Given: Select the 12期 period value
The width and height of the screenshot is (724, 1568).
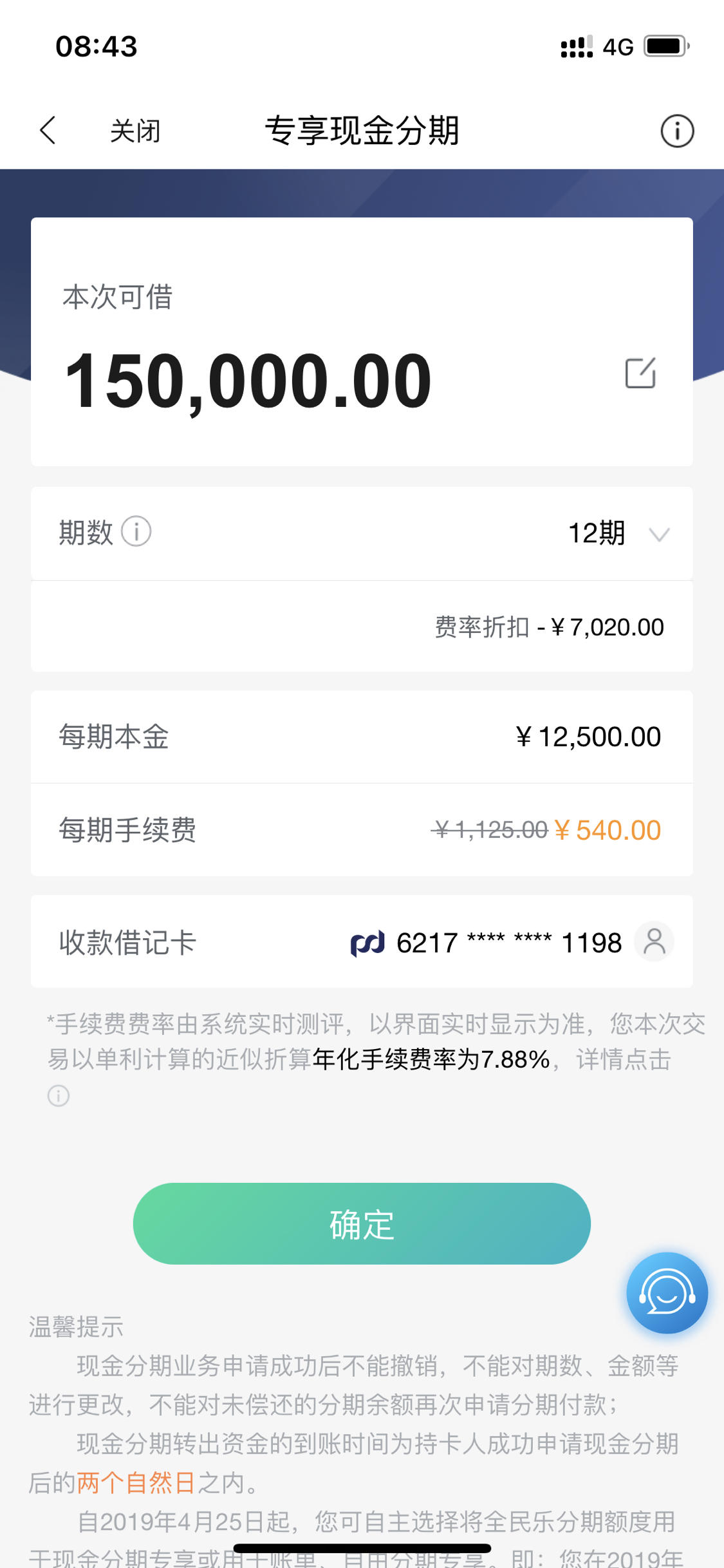Looking at the screenshot, I should point(596,533).
